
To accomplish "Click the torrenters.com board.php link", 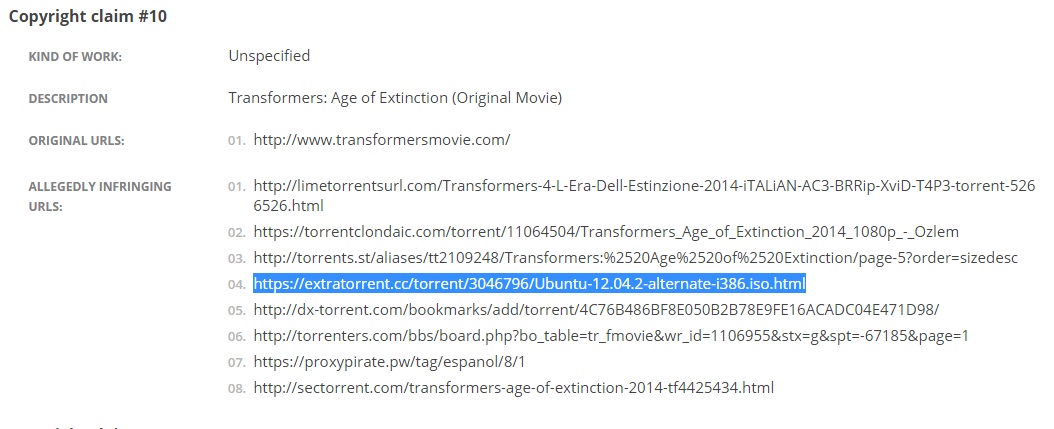I will [x=611, y=336].
